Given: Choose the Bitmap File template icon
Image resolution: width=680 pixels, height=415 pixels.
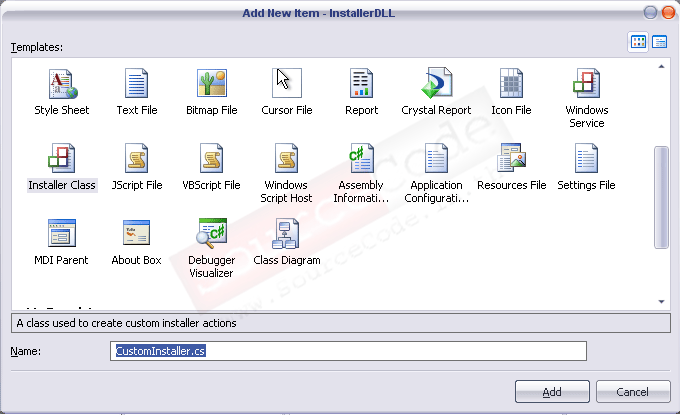Looking at the screenshot, I should click(212, 83).
